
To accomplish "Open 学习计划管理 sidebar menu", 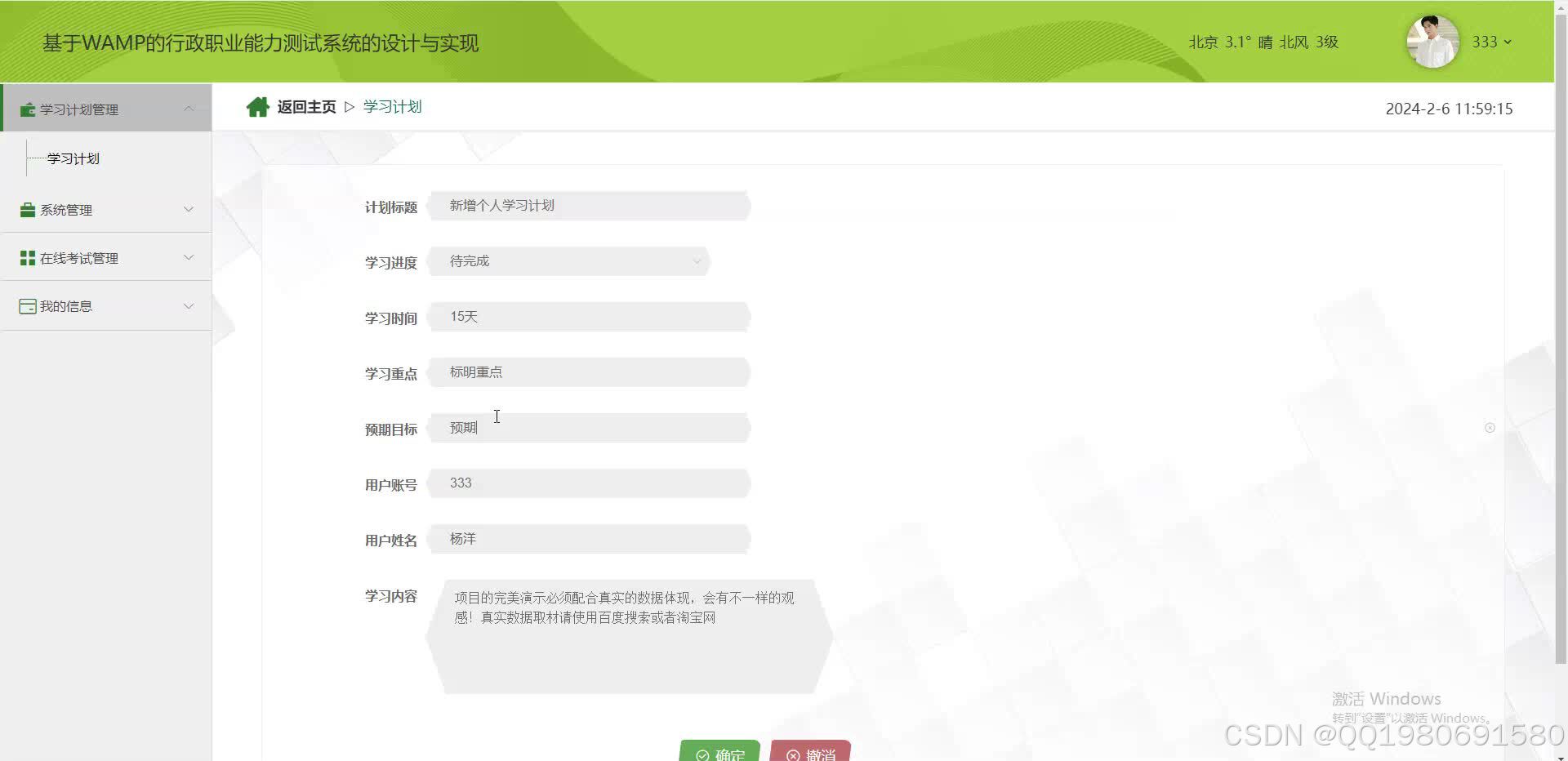I will (x=106, y=108).
